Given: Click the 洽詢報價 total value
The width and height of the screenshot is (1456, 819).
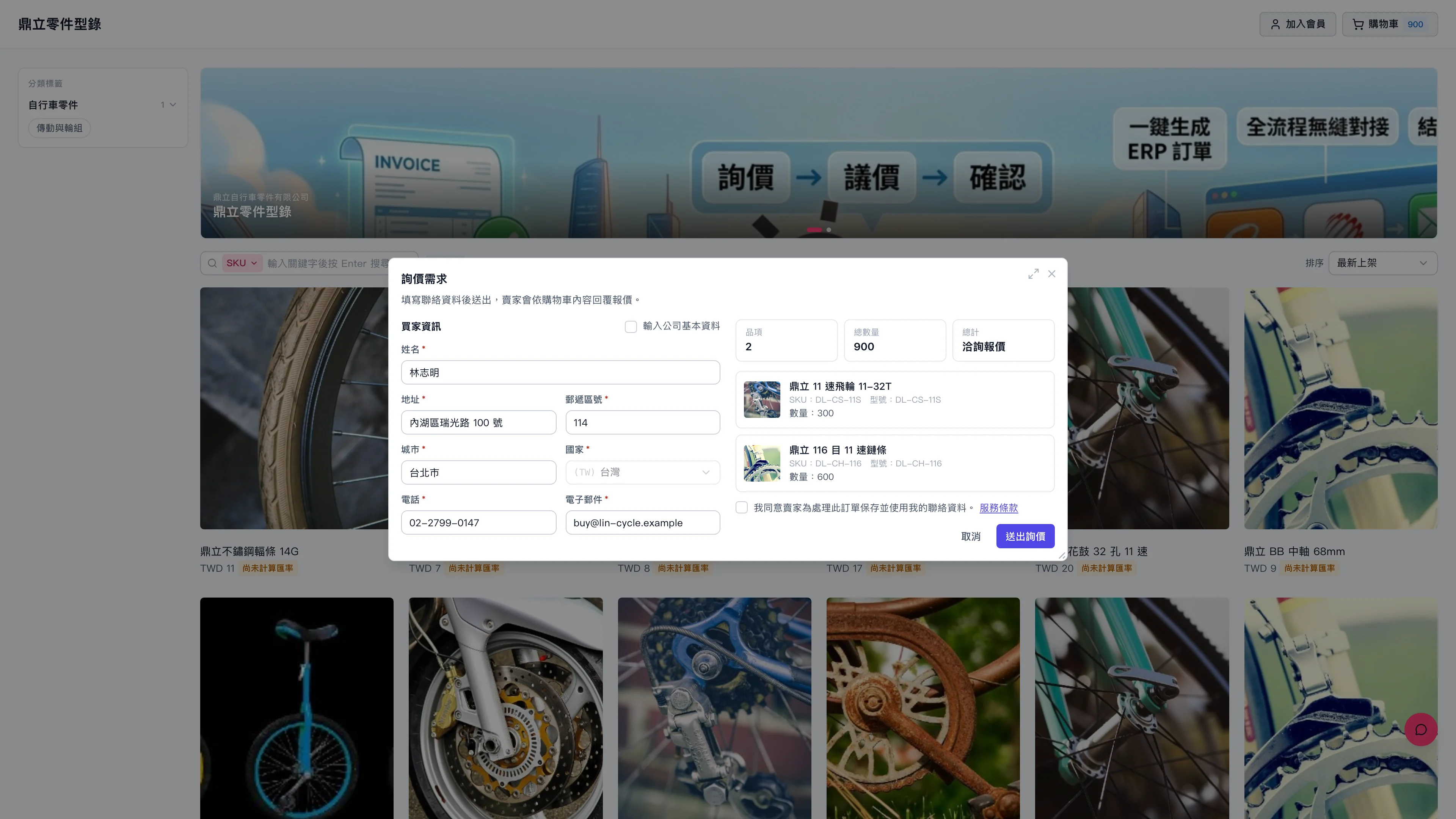Looking at the screenshot, I should [984, 347].
